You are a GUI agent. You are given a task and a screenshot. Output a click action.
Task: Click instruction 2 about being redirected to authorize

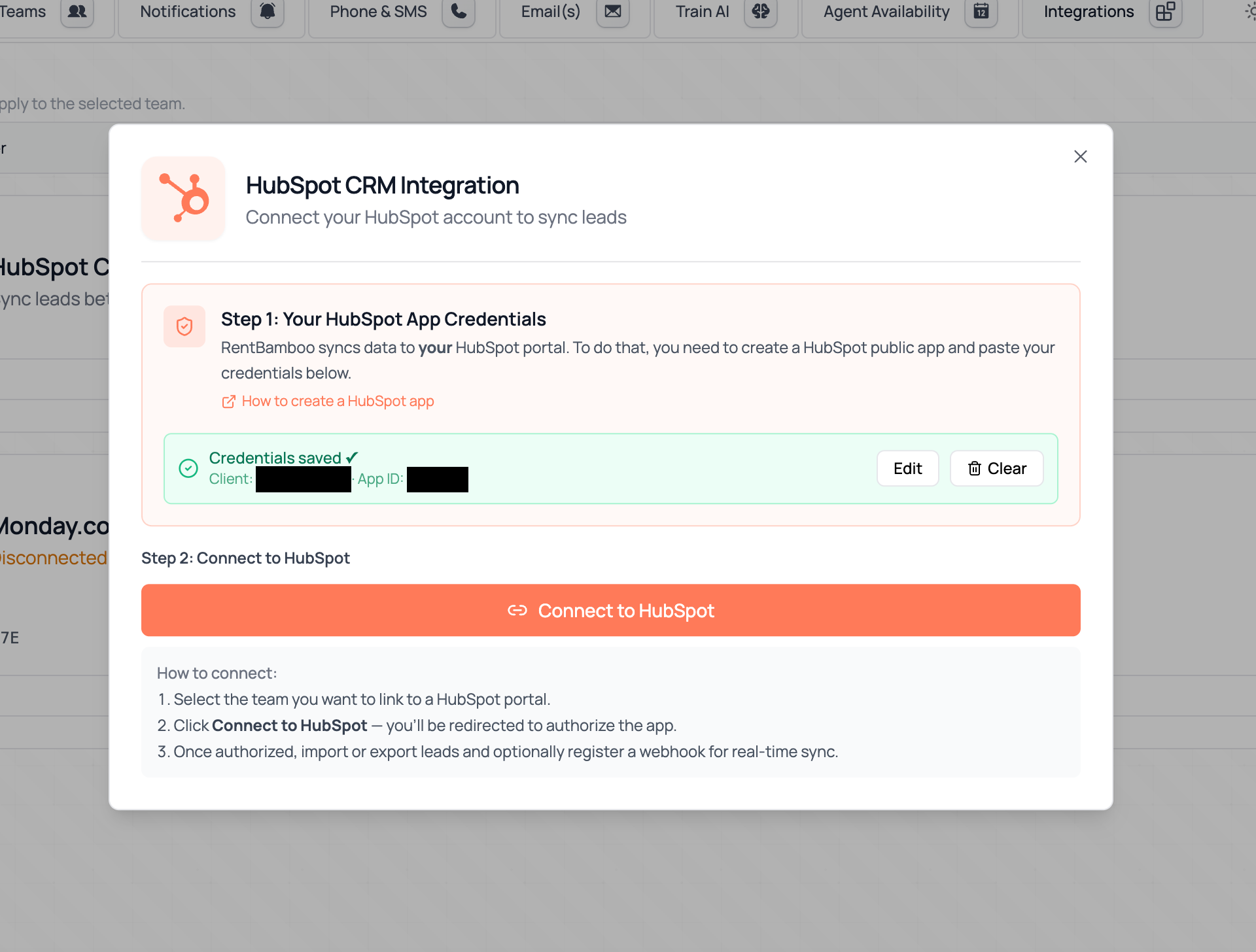click(417, 725)
